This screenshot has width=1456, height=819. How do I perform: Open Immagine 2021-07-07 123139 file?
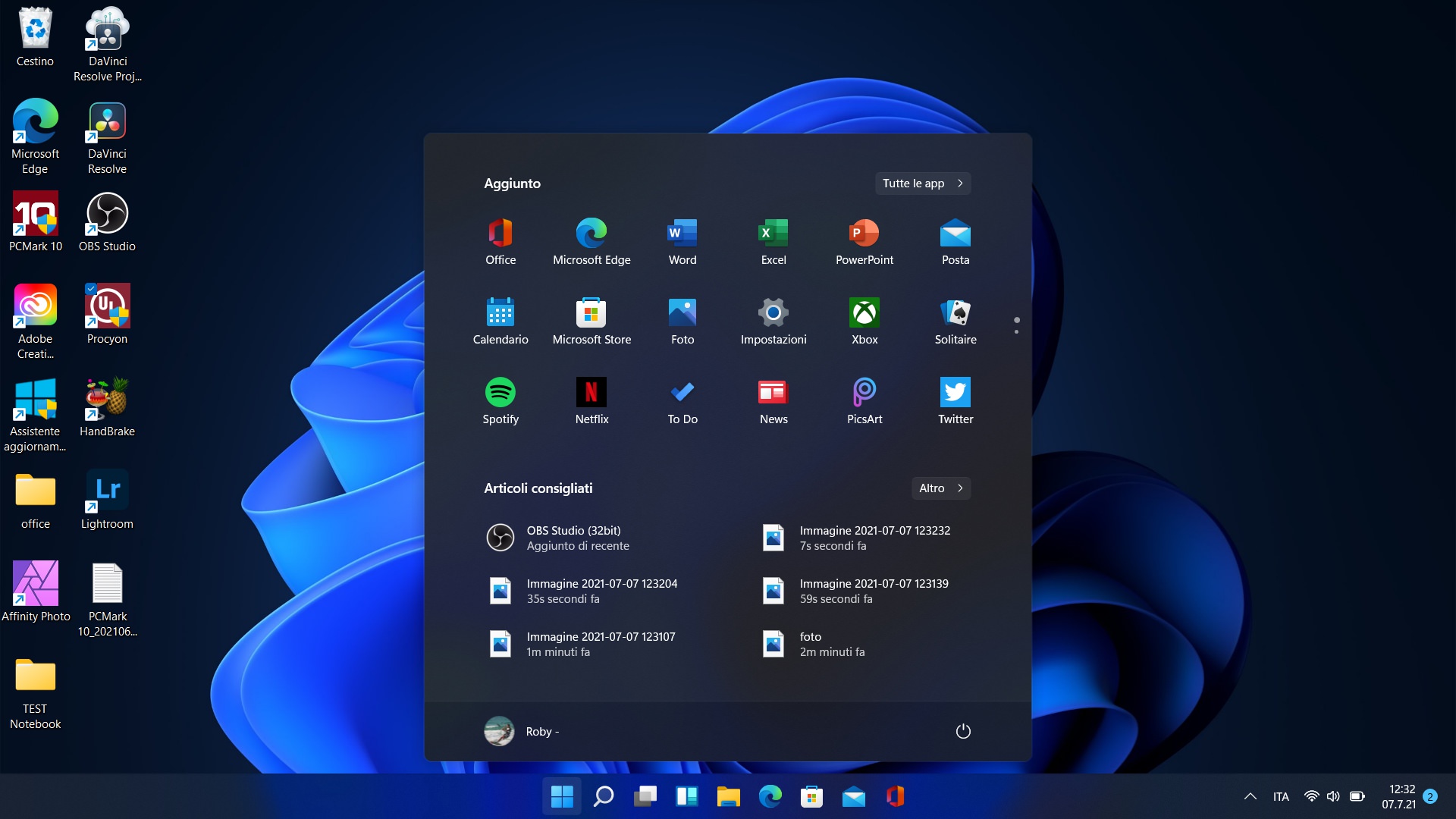pyautogui.click(x=864, y=591)
